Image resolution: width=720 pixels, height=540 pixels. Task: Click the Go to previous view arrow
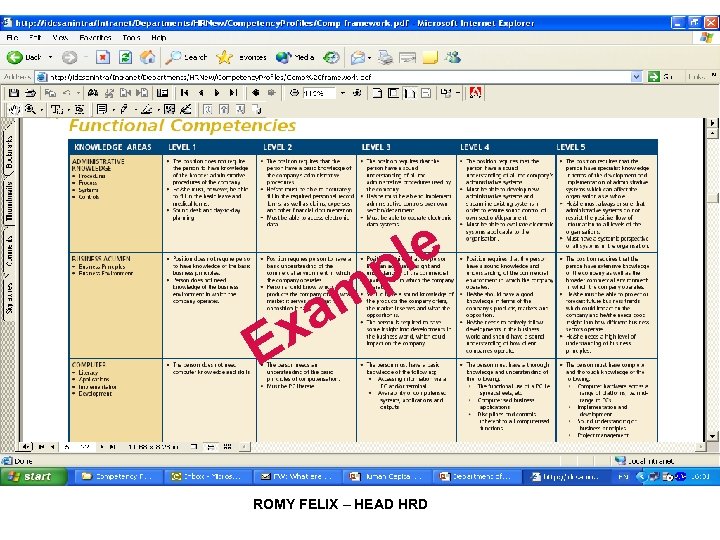click(255, 93)
